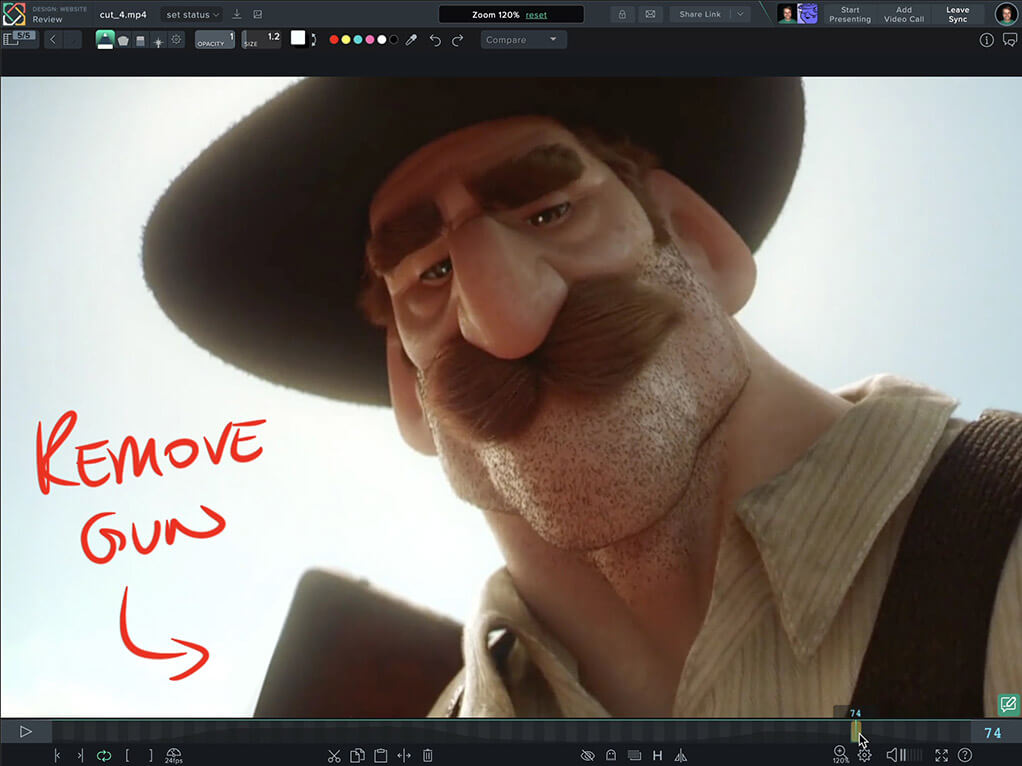1022x766 pixels.
Task: Toggle the letterbox mask icon
Action: coord(634,756)
